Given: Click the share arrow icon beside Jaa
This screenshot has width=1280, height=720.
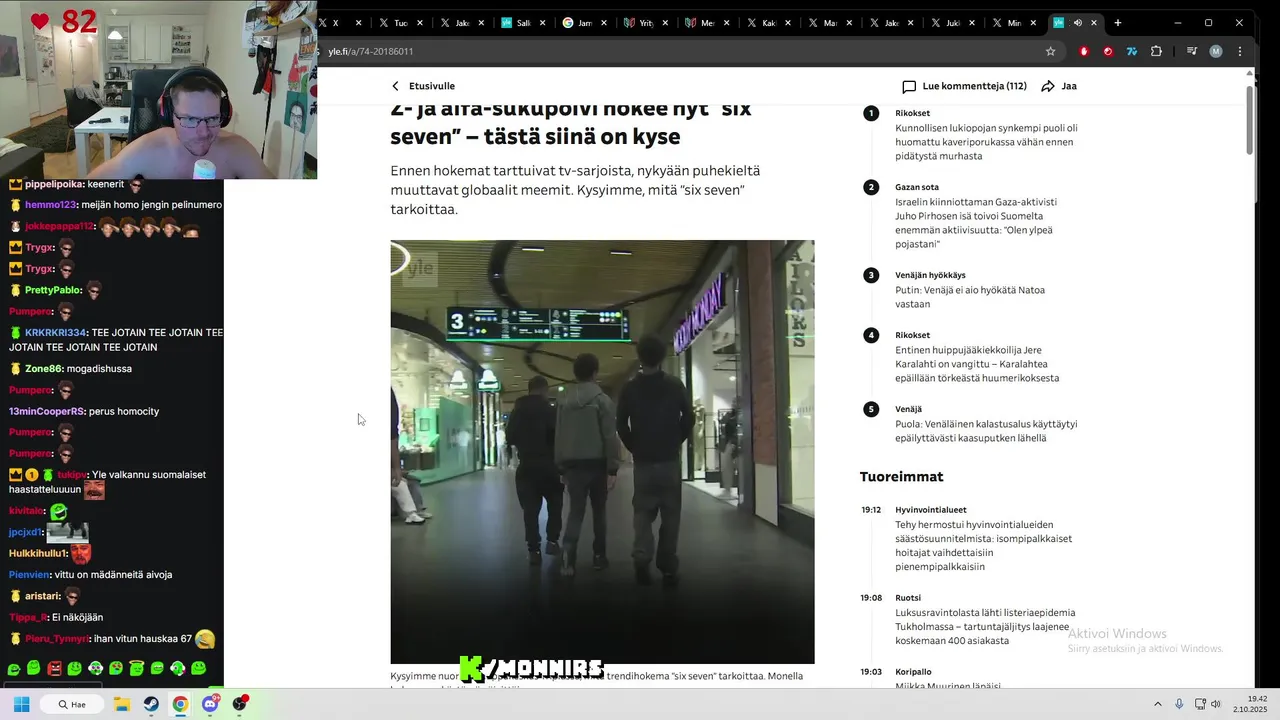Looking at the screenshot, I should pos(1048,86).
